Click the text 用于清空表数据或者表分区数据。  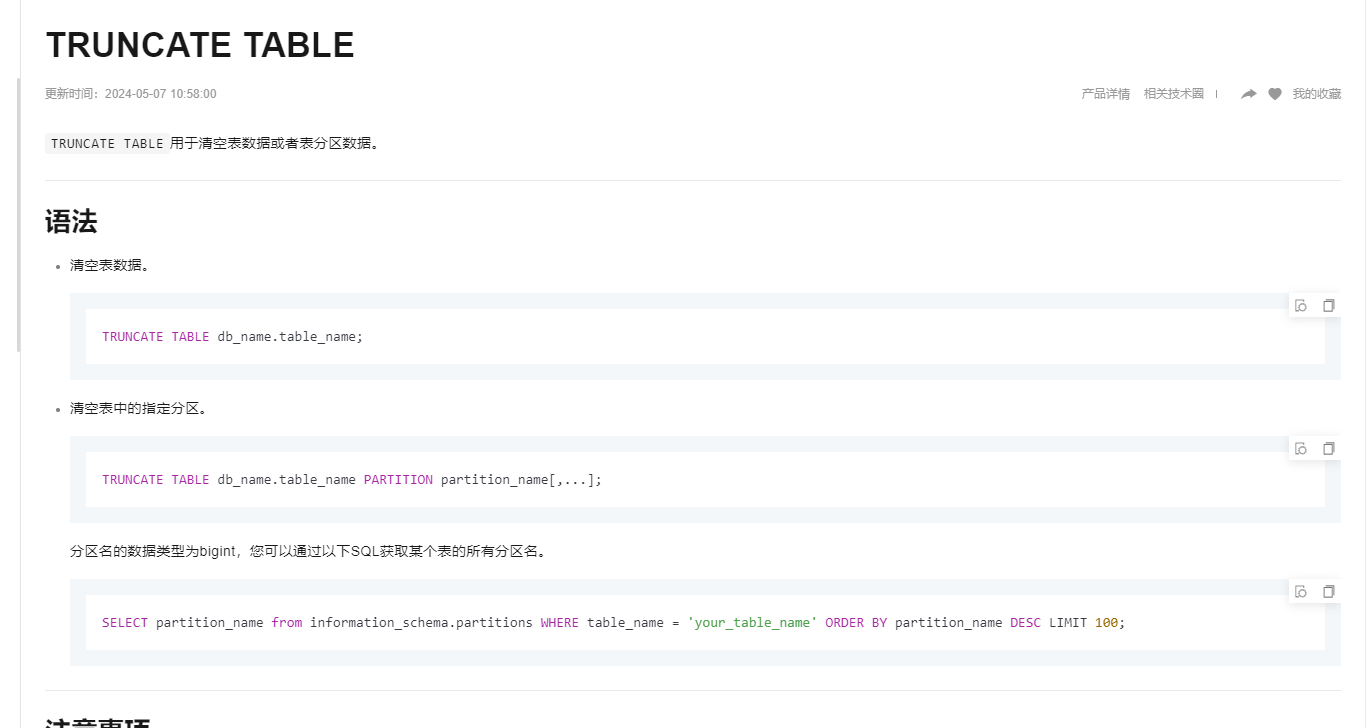276,143
